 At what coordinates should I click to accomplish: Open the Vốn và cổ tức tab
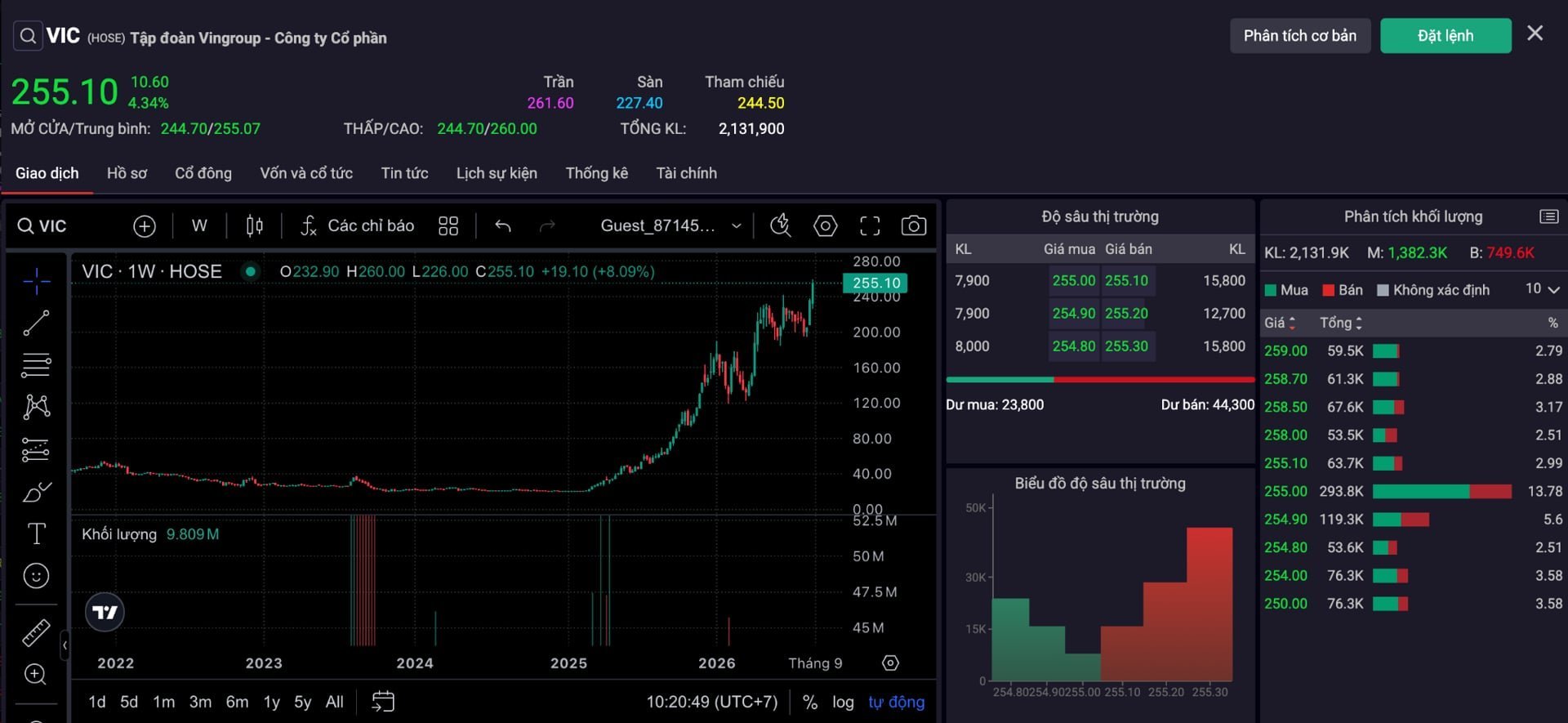pyautogui.click(x=306, y=173)
